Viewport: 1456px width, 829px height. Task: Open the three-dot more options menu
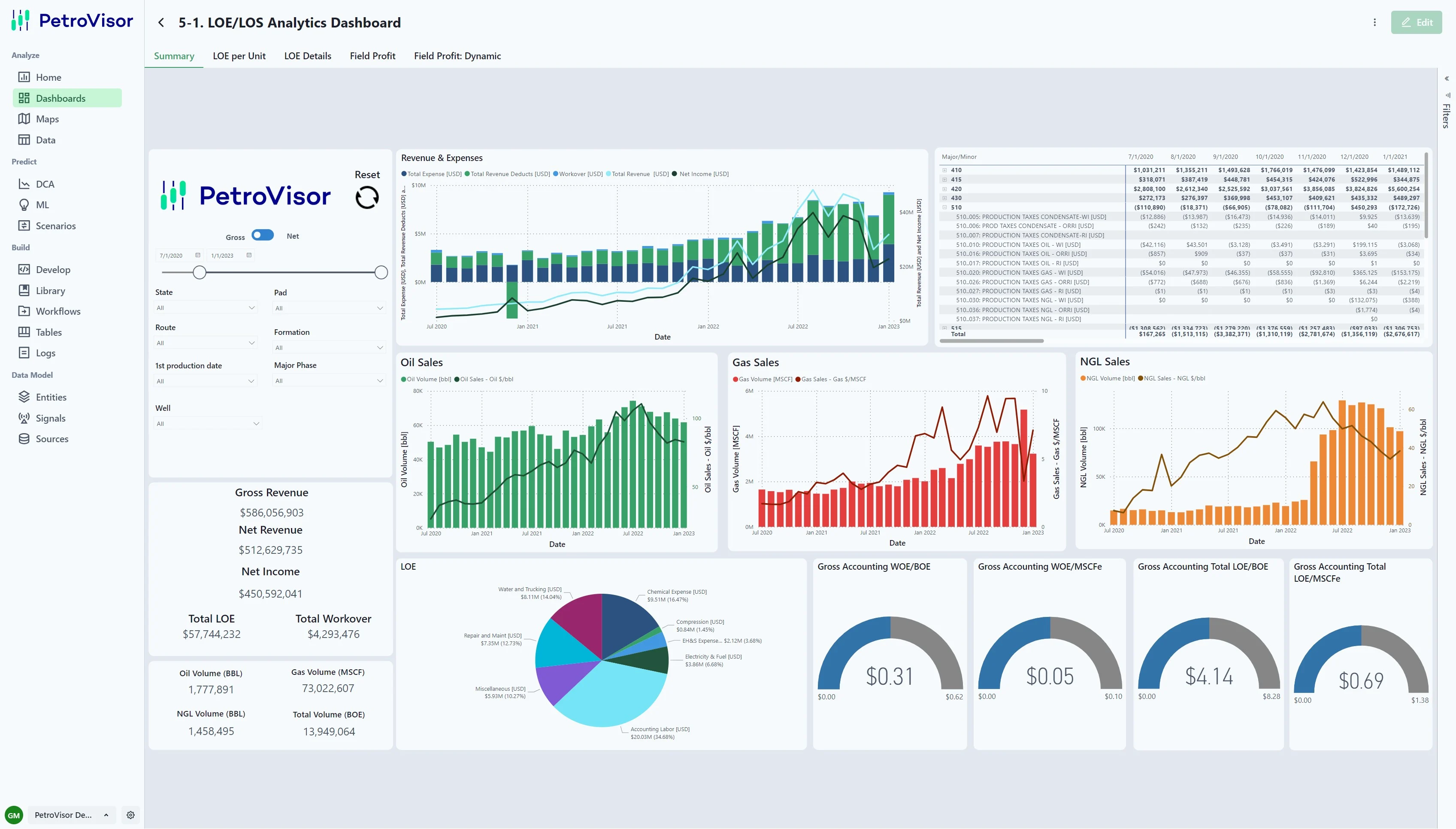pyautogui.click(x=1374, y=22)
